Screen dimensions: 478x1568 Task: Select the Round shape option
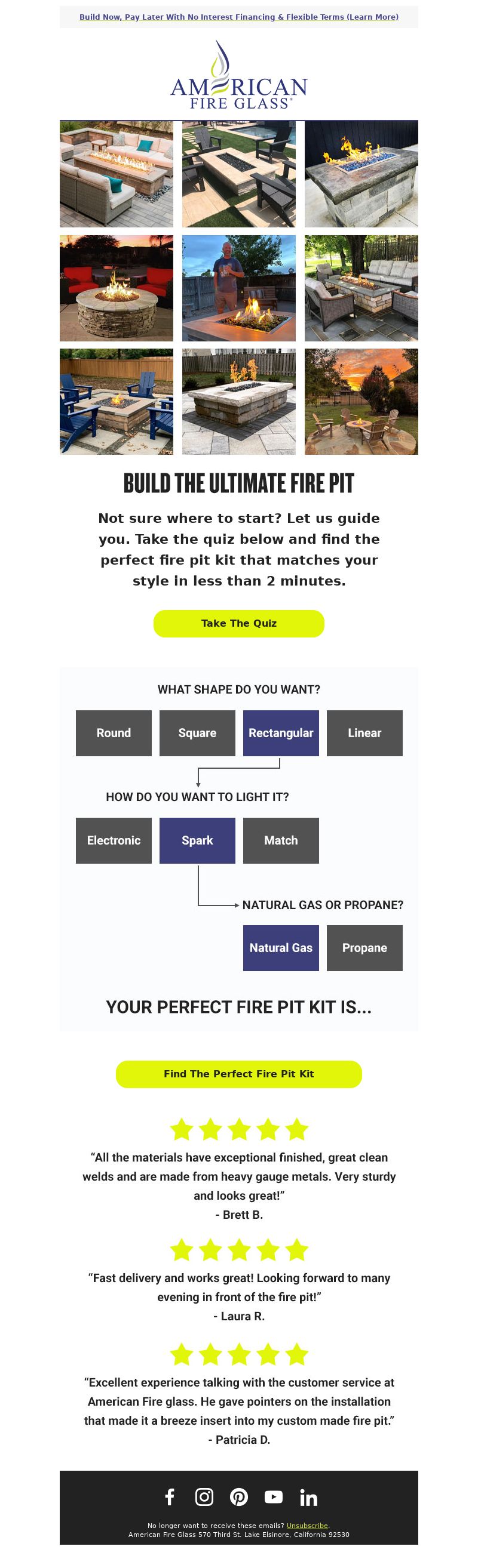point(114,733)
